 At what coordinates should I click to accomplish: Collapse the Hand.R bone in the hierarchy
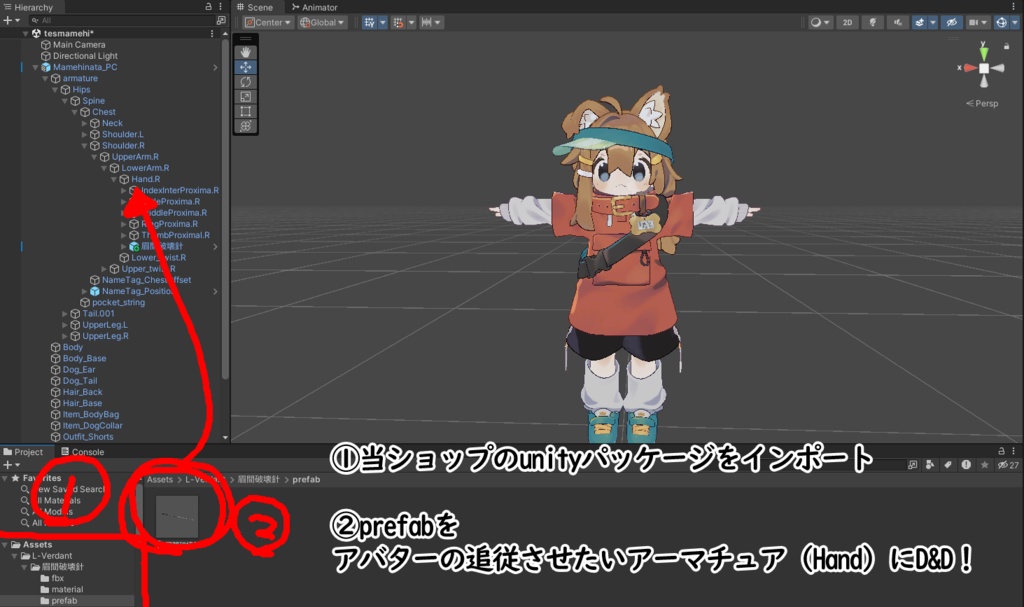point(116,178)
